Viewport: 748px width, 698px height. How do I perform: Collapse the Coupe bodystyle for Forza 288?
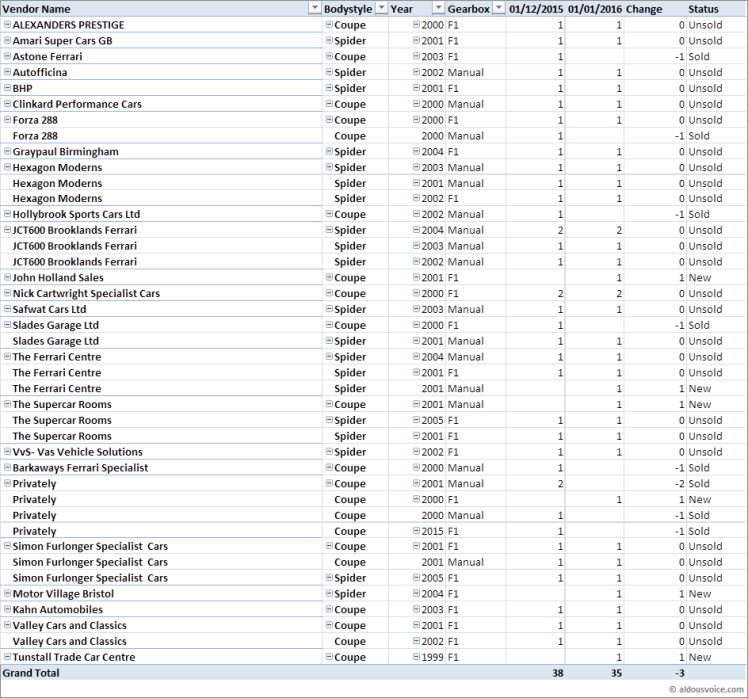(328, 120)
